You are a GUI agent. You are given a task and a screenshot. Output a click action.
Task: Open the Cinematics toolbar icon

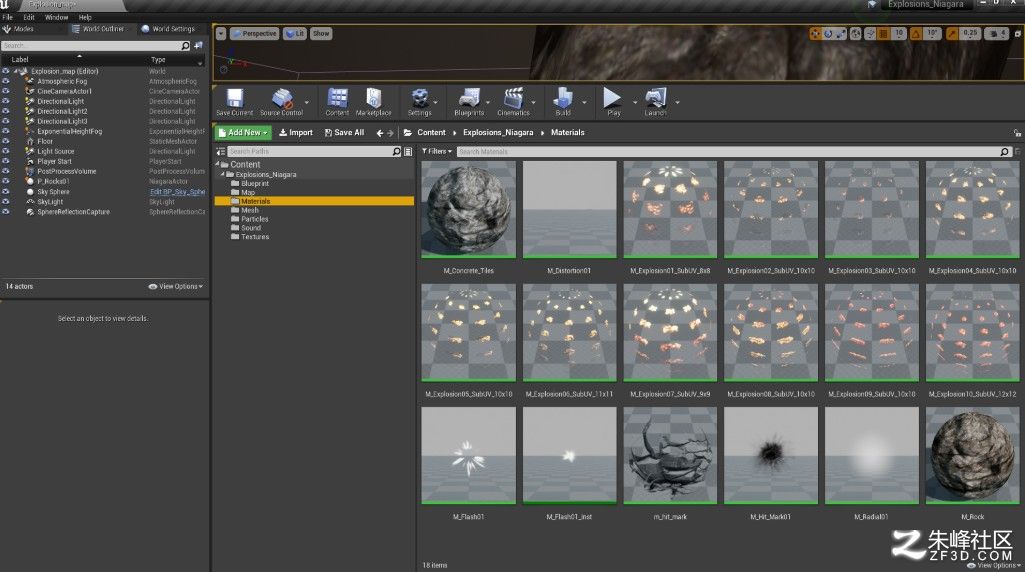click(513, 102)
